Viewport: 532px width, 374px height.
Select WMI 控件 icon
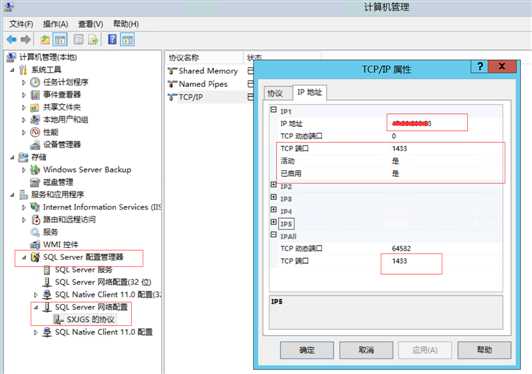35,244
